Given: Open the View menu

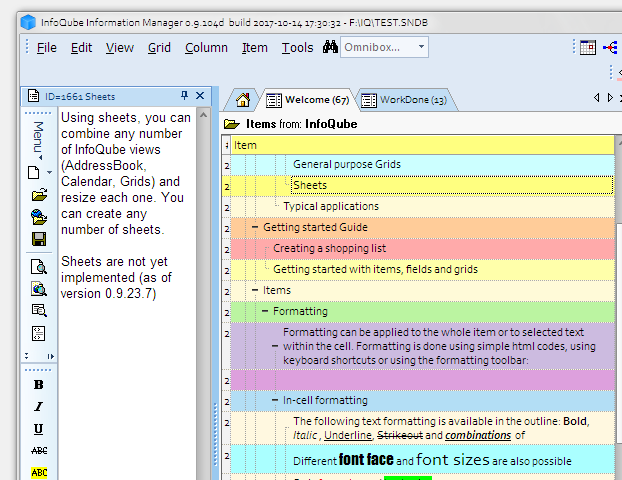Looking at the screenshot, I should point(119,48).
